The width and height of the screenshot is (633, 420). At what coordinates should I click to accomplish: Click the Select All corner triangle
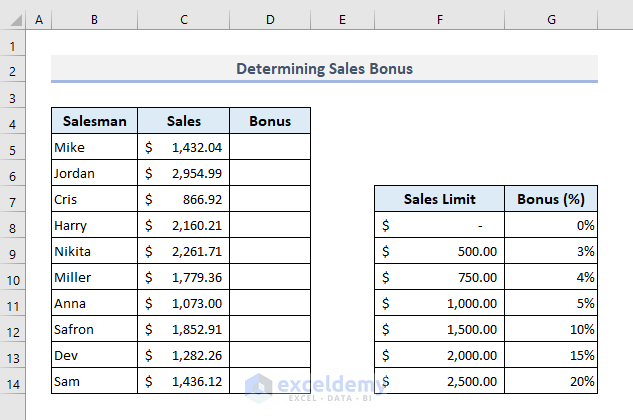point(13,20)
